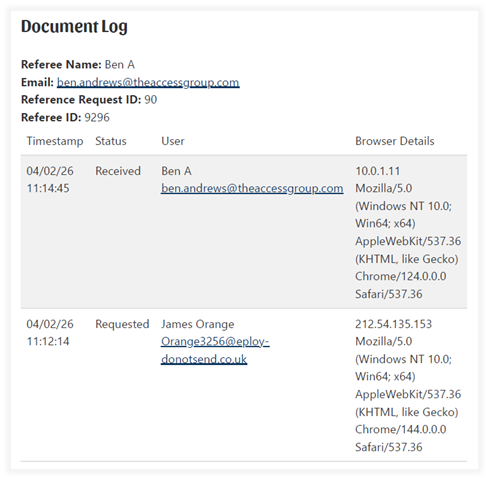Select the Requested status cell
The image size is (489, 480).
click(122, 324)
